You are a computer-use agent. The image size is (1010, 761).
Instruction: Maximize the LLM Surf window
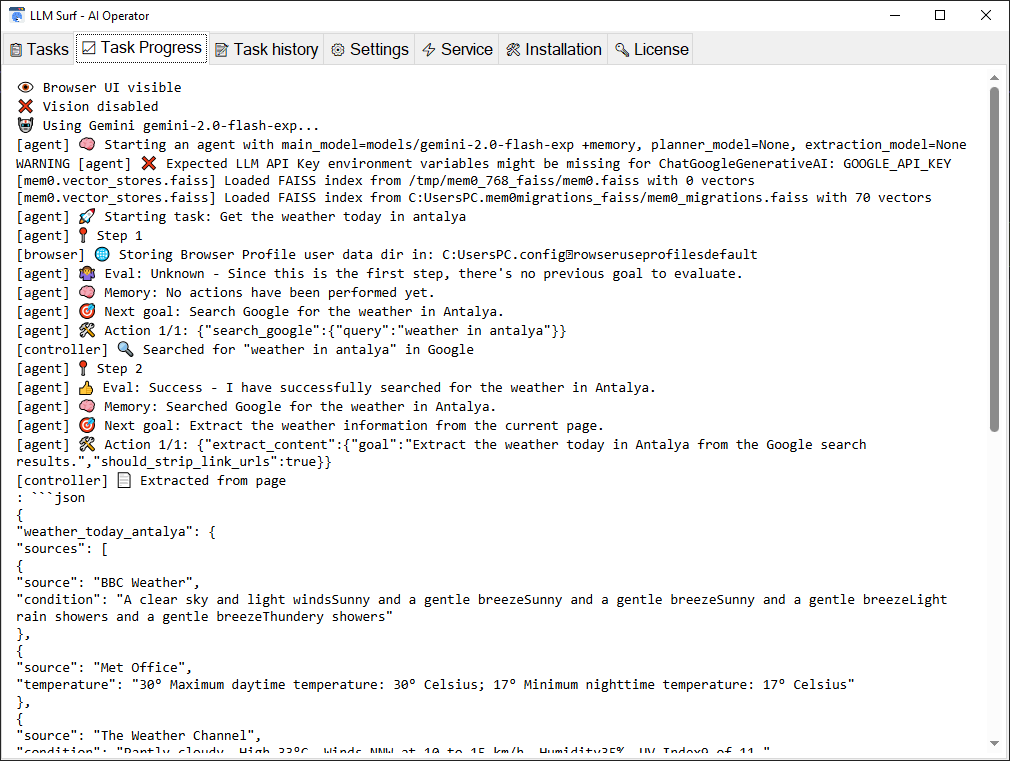tap(940, 15)
